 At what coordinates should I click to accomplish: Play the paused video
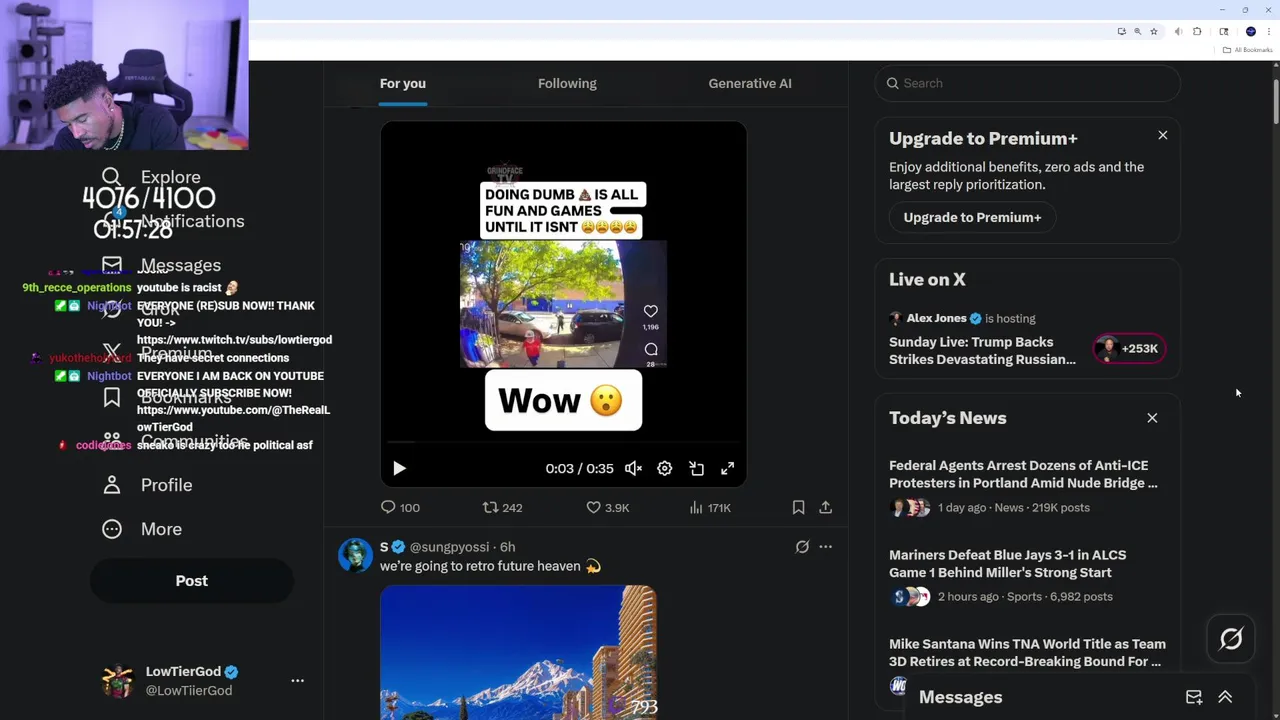pyautogui.click(x=399, y=468)
